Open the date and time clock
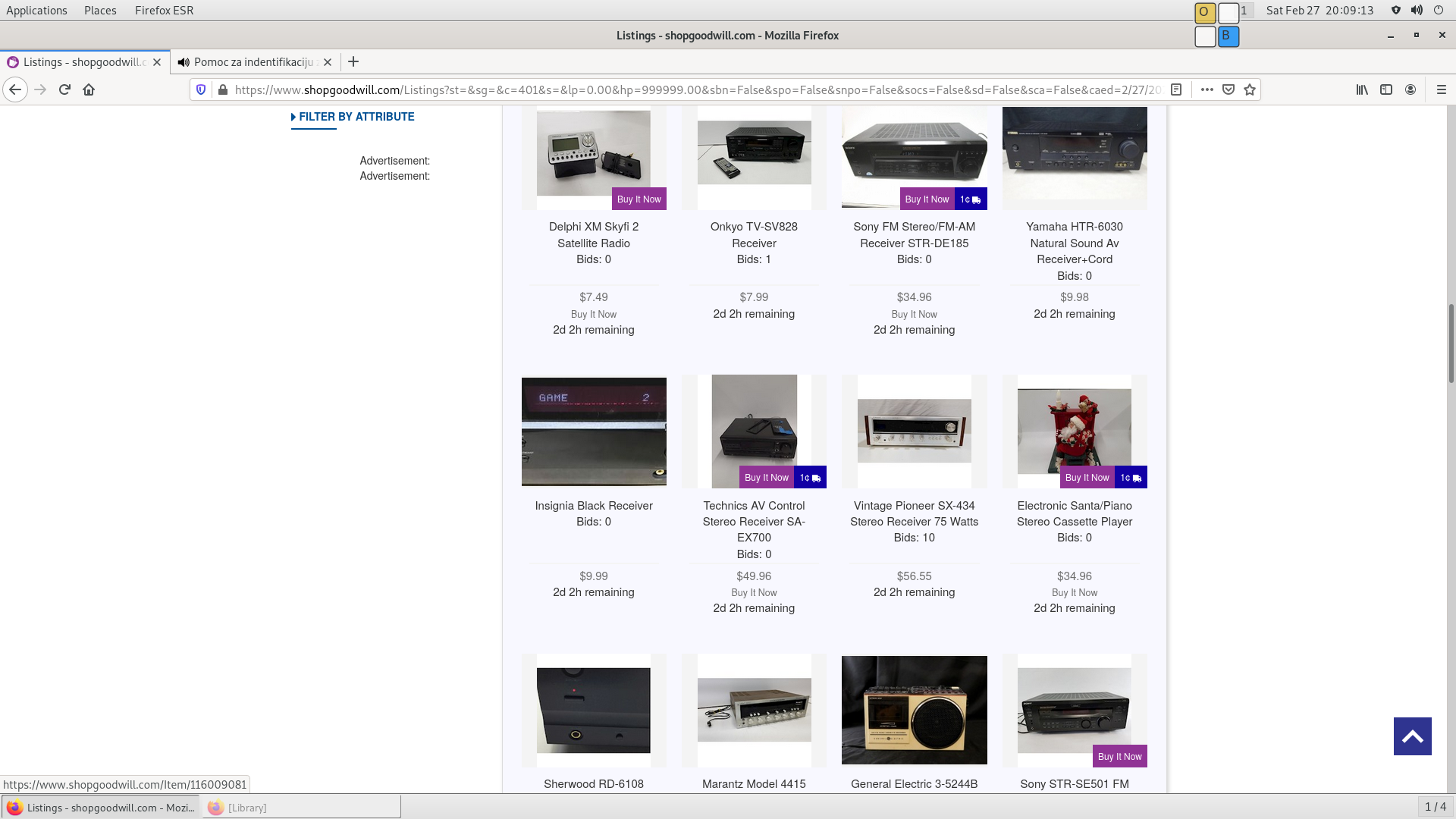Screen dimensions: 1456x819 click(1319, 11)
